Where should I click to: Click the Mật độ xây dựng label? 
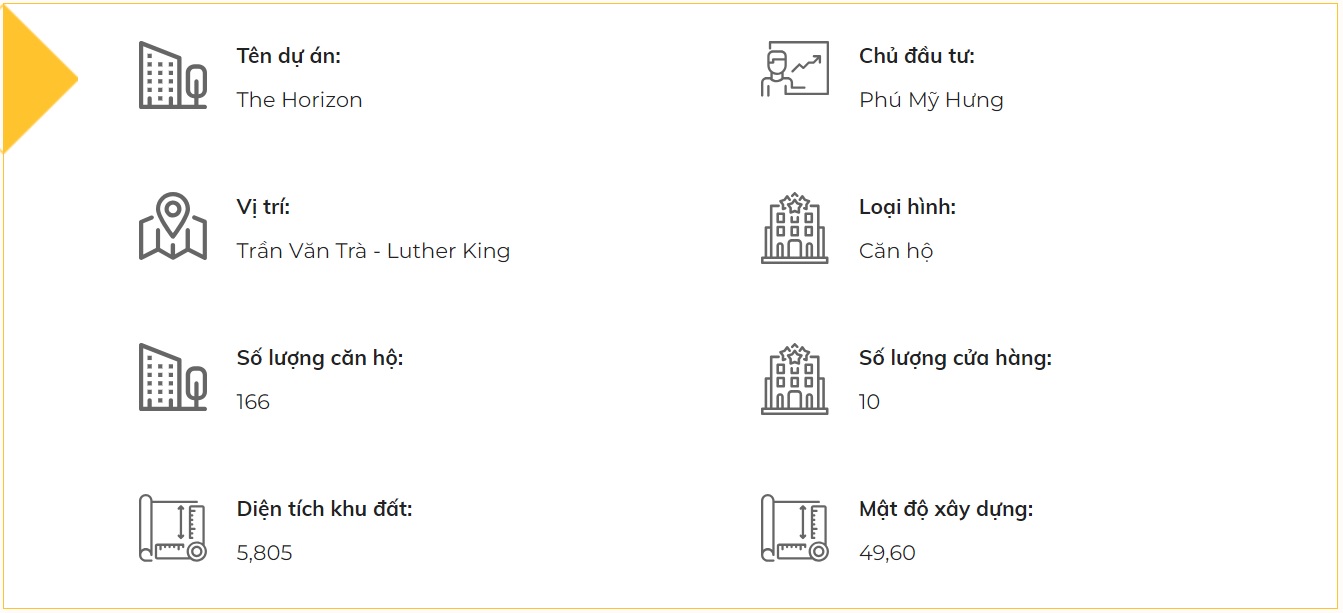pos(945,509)
